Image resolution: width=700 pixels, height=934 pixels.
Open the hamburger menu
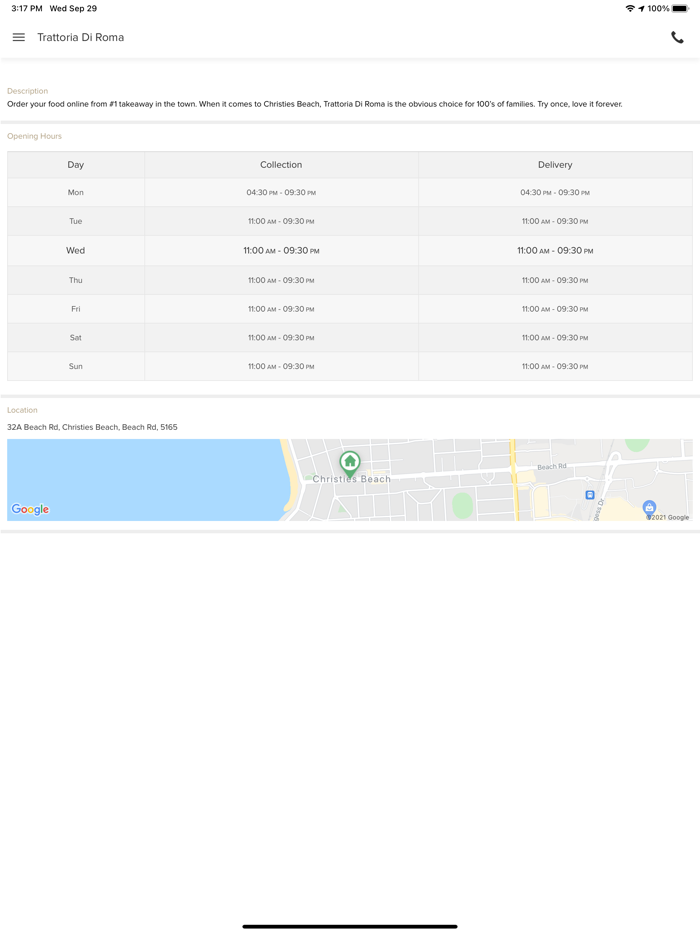19,37
